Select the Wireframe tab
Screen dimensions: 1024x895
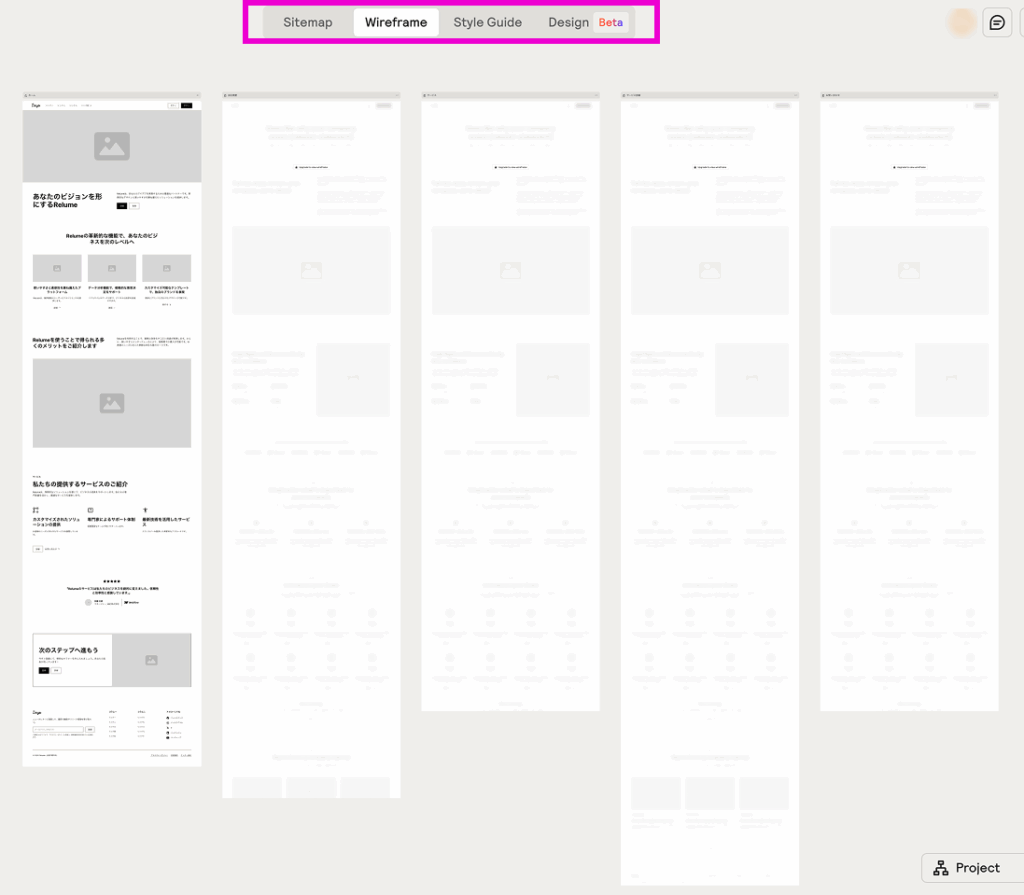(x=396, y=22)
